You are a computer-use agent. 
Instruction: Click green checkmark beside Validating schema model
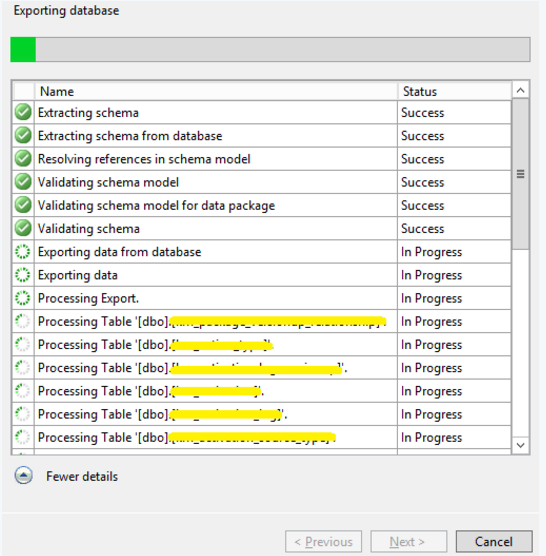23,182
